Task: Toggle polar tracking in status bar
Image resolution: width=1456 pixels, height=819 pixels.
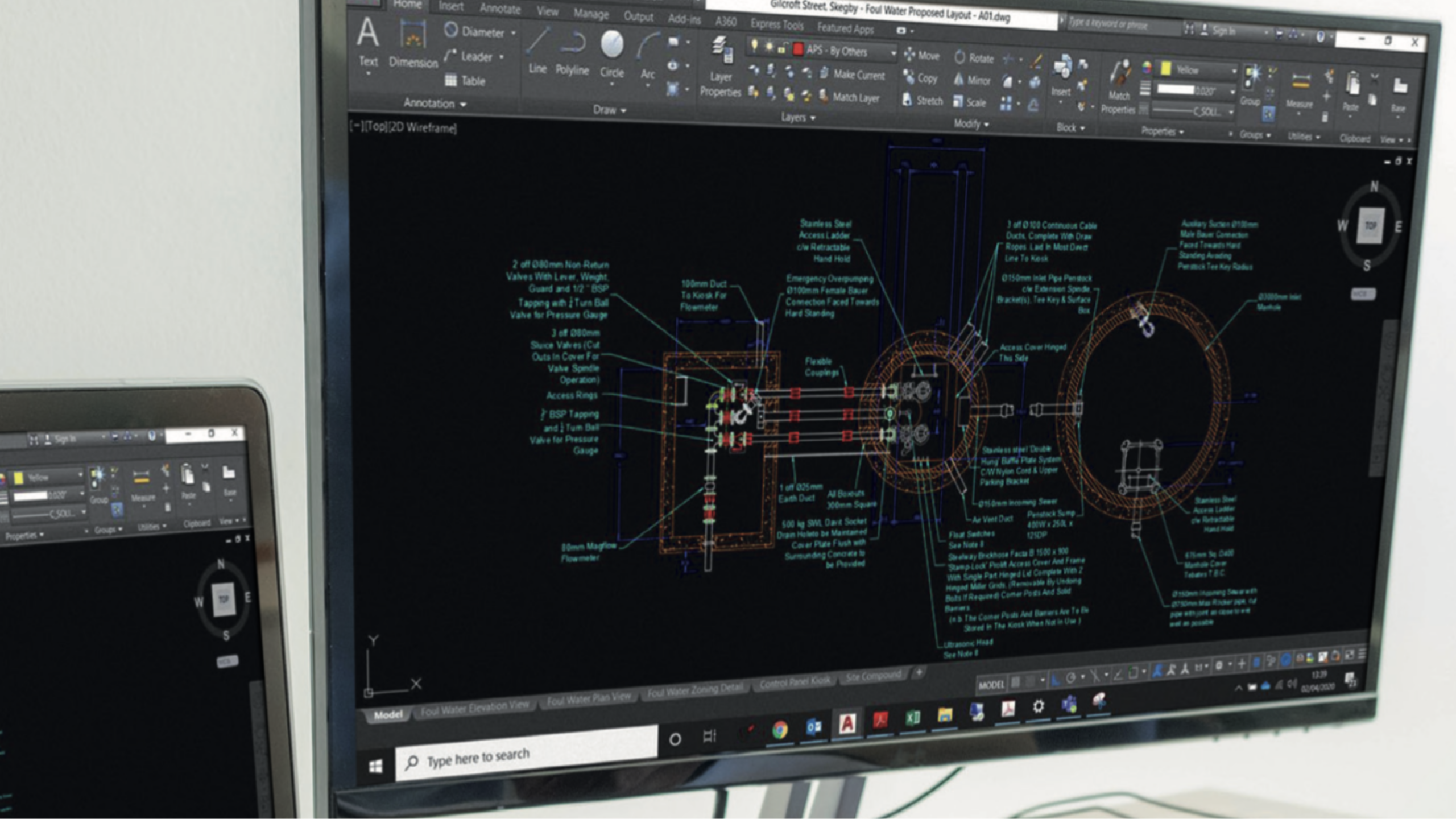Action: coord(1071,678)
